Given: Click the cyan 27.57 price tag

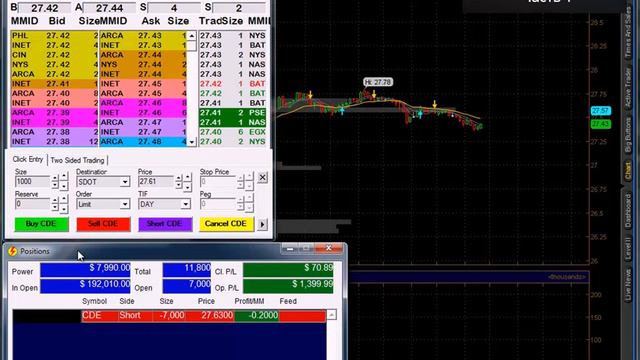Looking at the screenshot, I should point(601,111).
